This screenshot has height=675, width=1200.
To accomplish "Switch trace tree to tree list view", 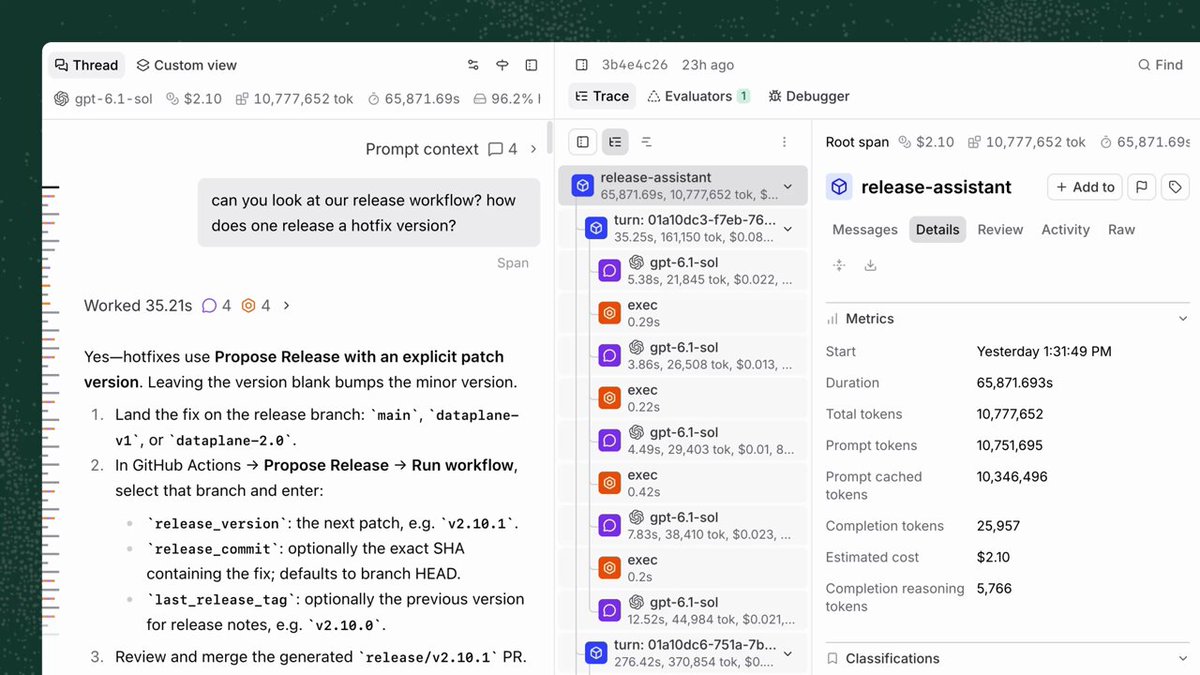I will (x=615, y=142).
